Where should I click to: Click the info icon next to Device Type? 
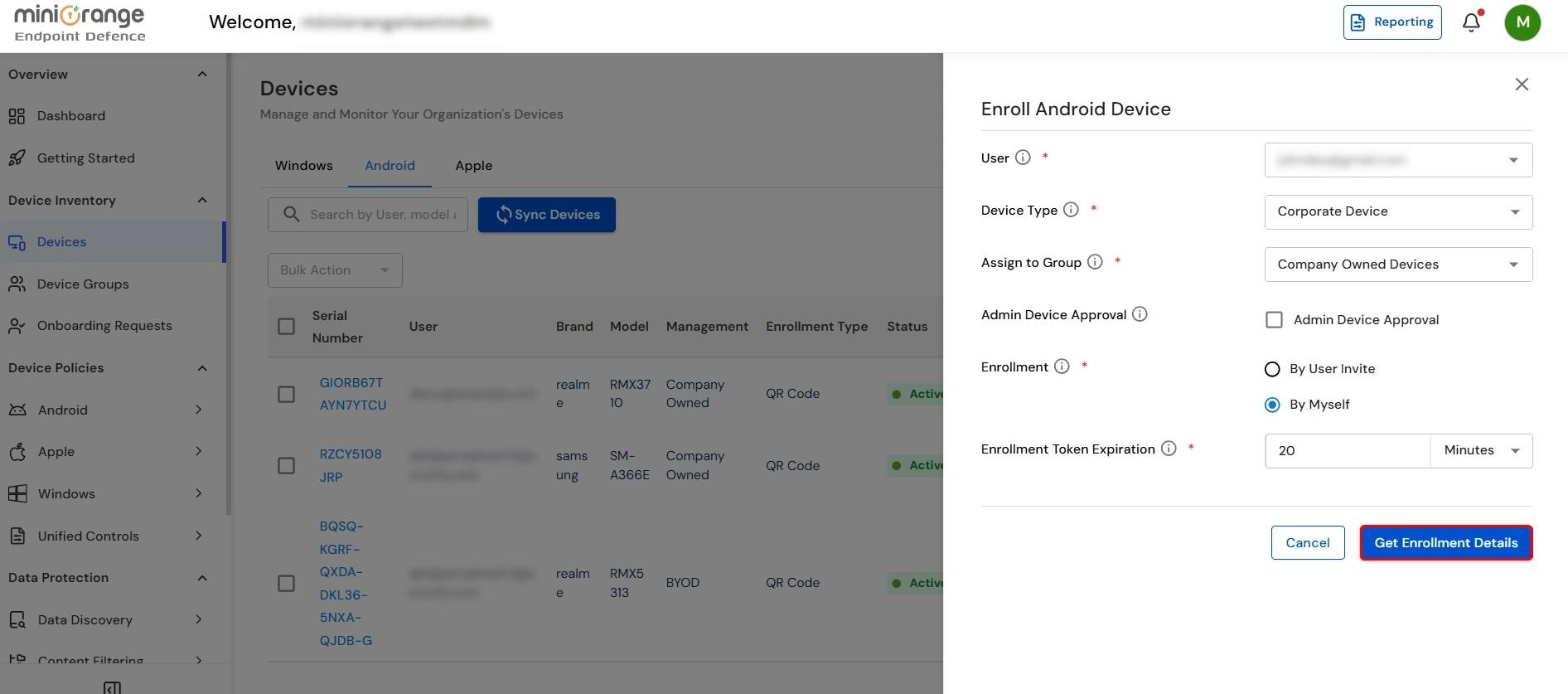1071,210
